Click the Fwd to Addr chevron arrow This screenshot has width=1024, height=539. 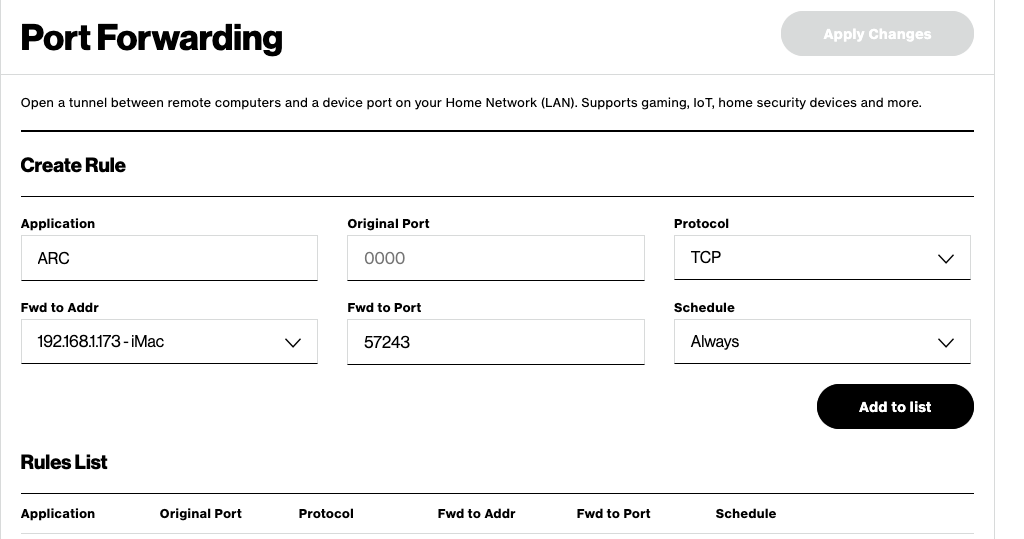point(293,343)
